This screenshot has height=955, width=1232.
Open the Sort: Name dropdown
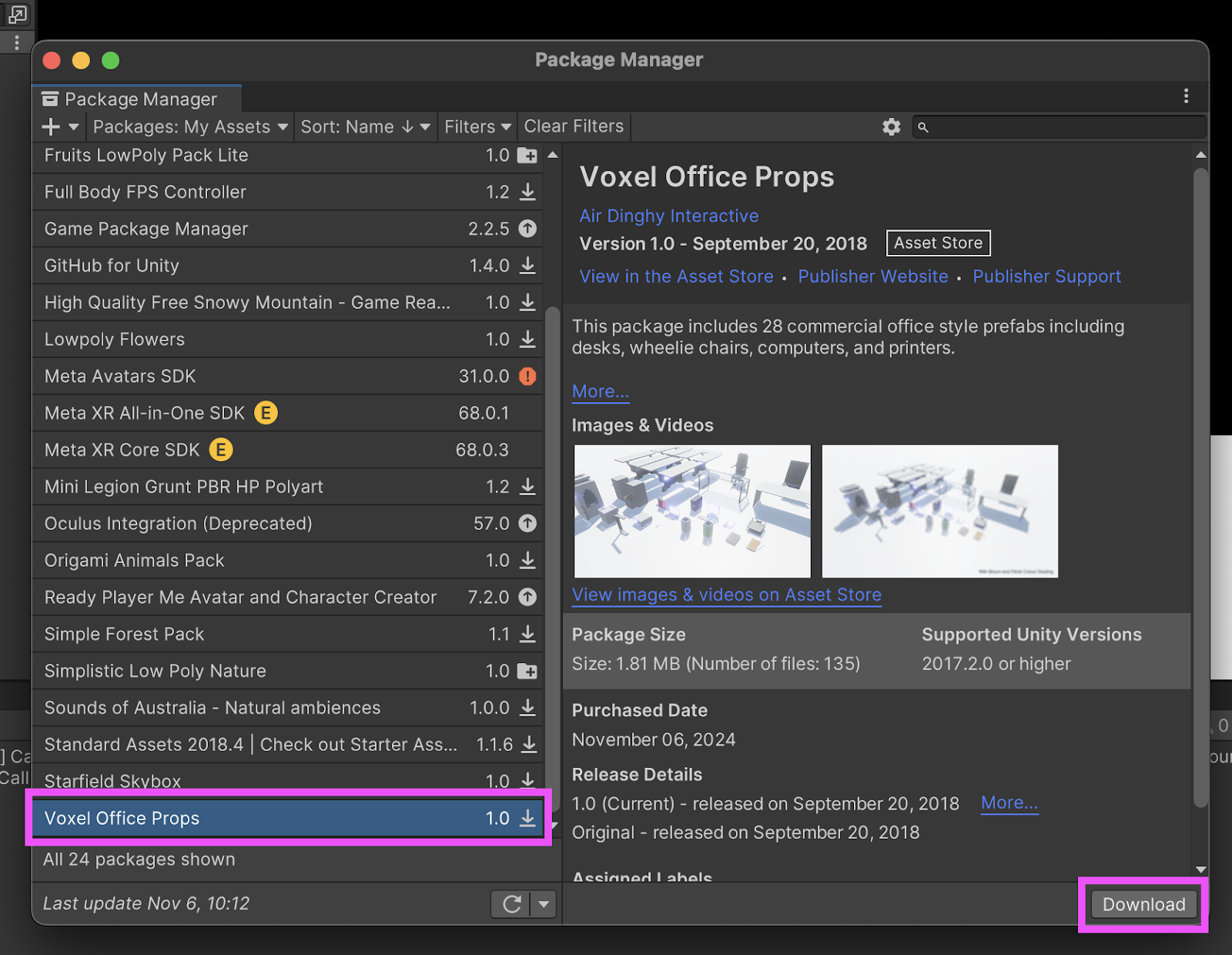tap(365, 127)
